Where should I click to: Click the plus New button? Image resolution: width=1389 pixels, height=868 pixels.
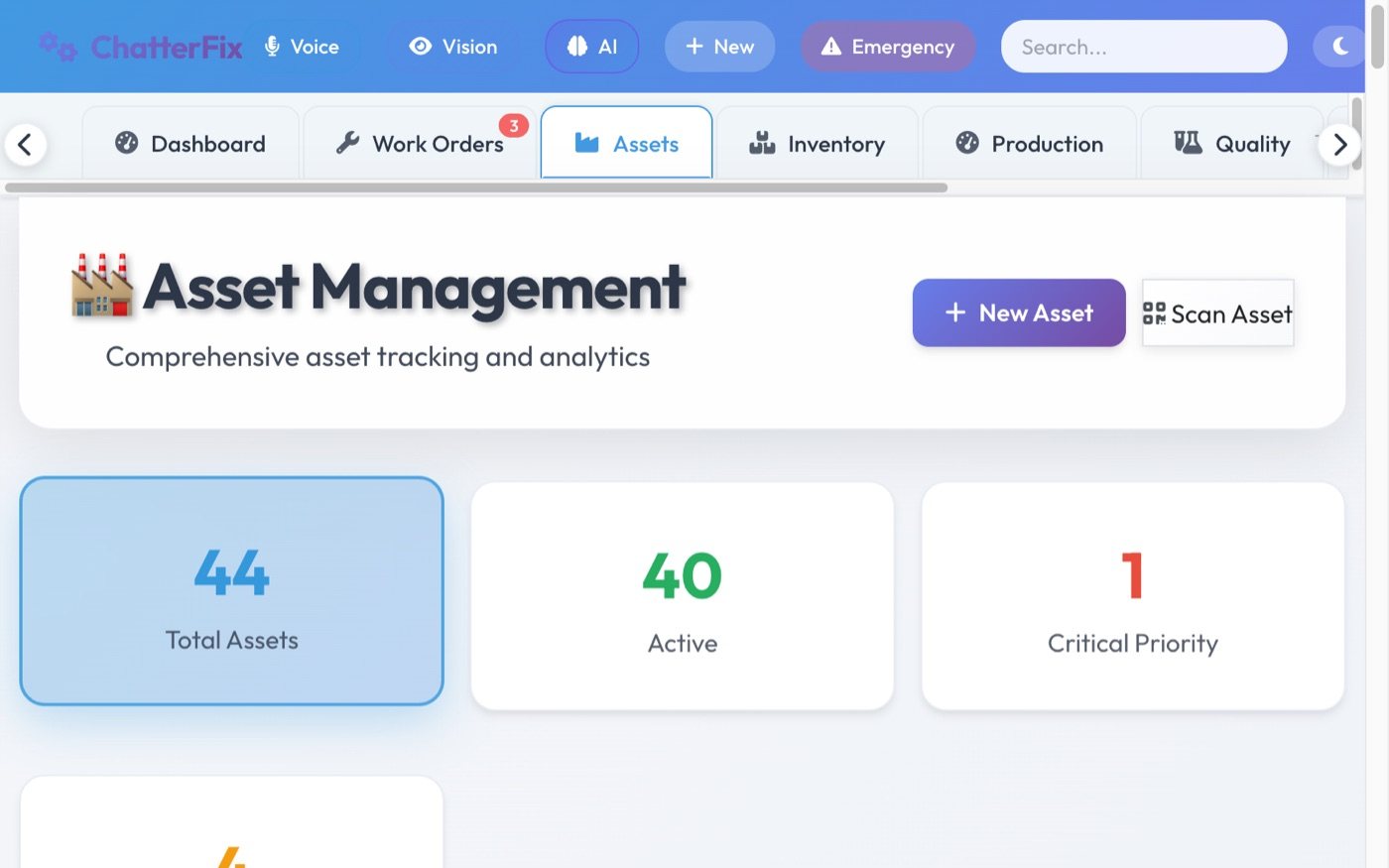tap(720, 47)
